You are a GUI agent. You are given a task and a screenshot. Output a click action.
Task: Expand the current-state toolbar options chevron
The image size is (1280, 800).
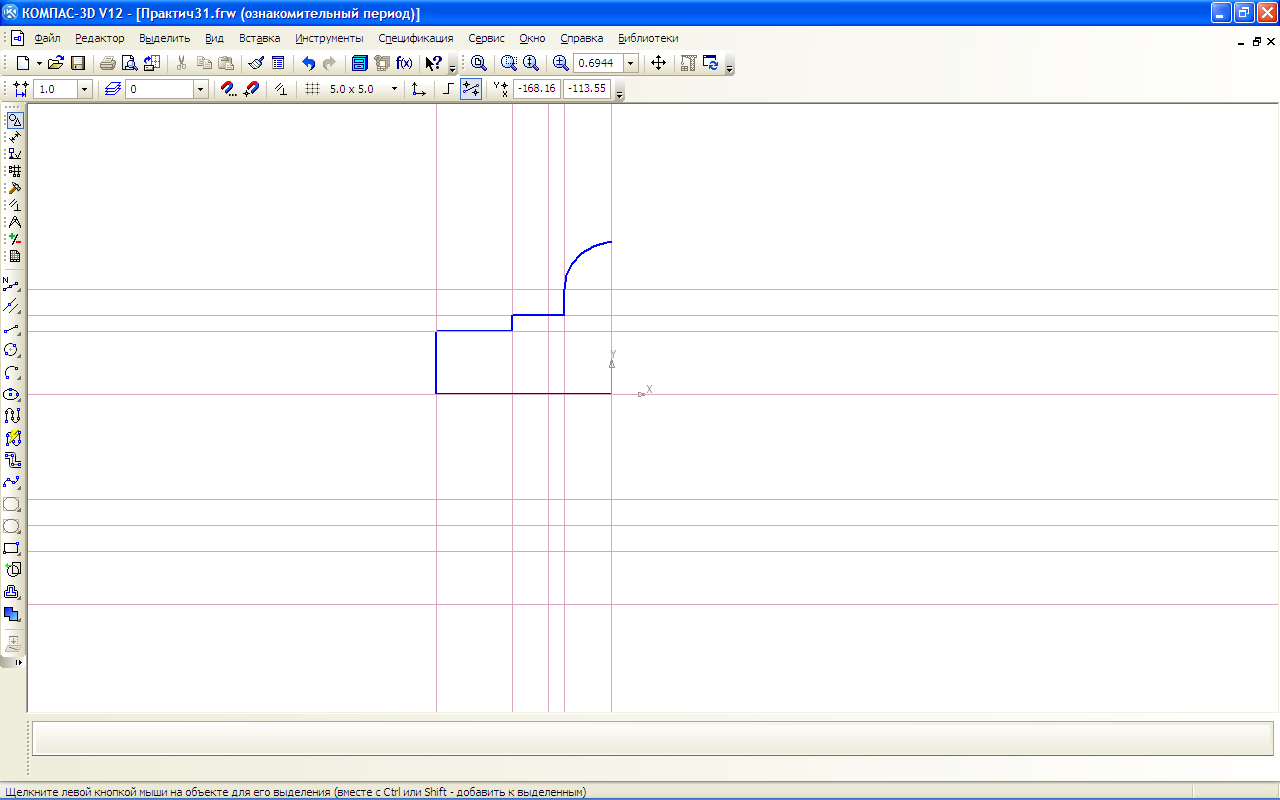click(620, 92)
